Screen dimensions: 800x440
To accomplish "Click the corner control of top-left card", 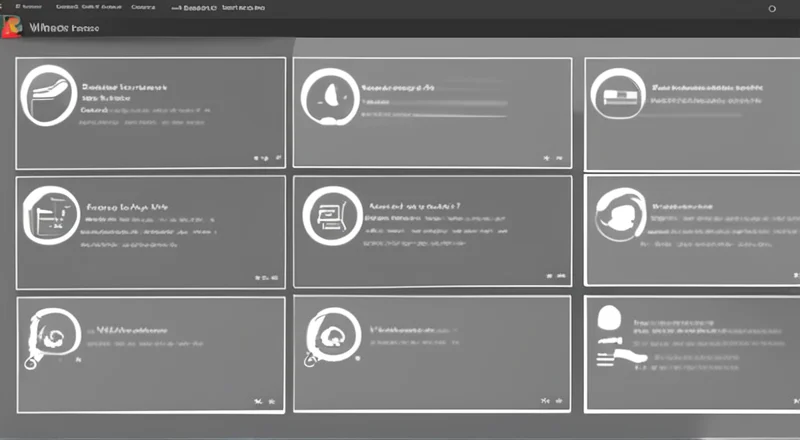I will point(262,157).
